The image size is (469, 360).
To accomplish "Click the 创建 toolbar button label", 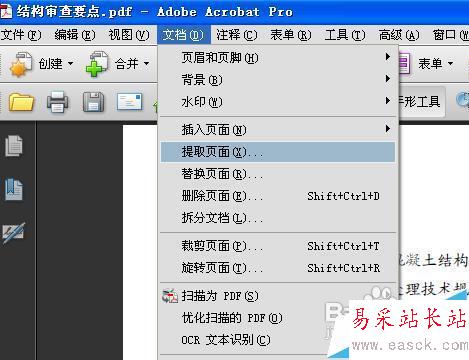I will (x=50, y=63).
